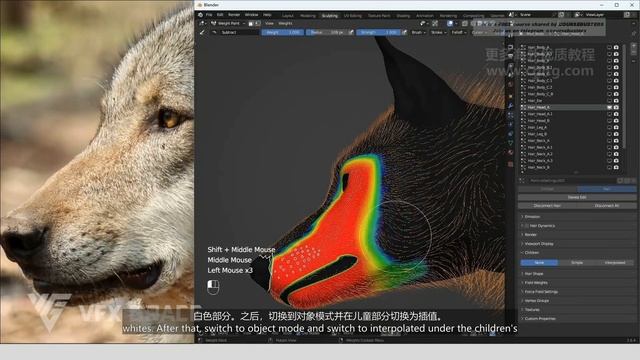The image size is (640, 360).
Task: Click the Blender logo menu icon
Action: (200, 15)
